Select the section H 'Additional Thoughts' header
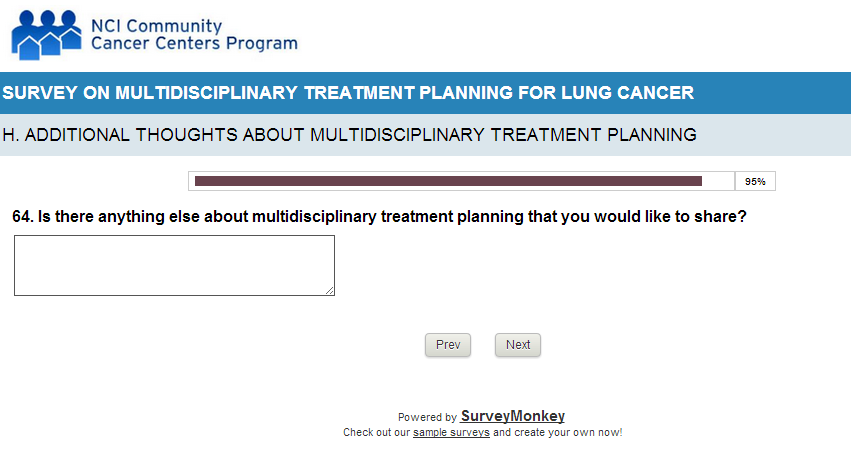 tap(349, 134)
